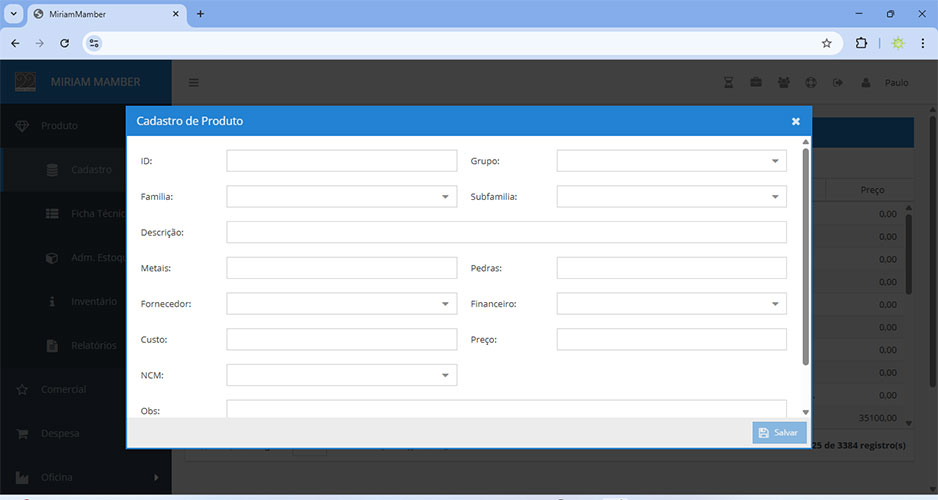
Task: Click the Miriam Mamber logo icon
Action: [25, 82]
